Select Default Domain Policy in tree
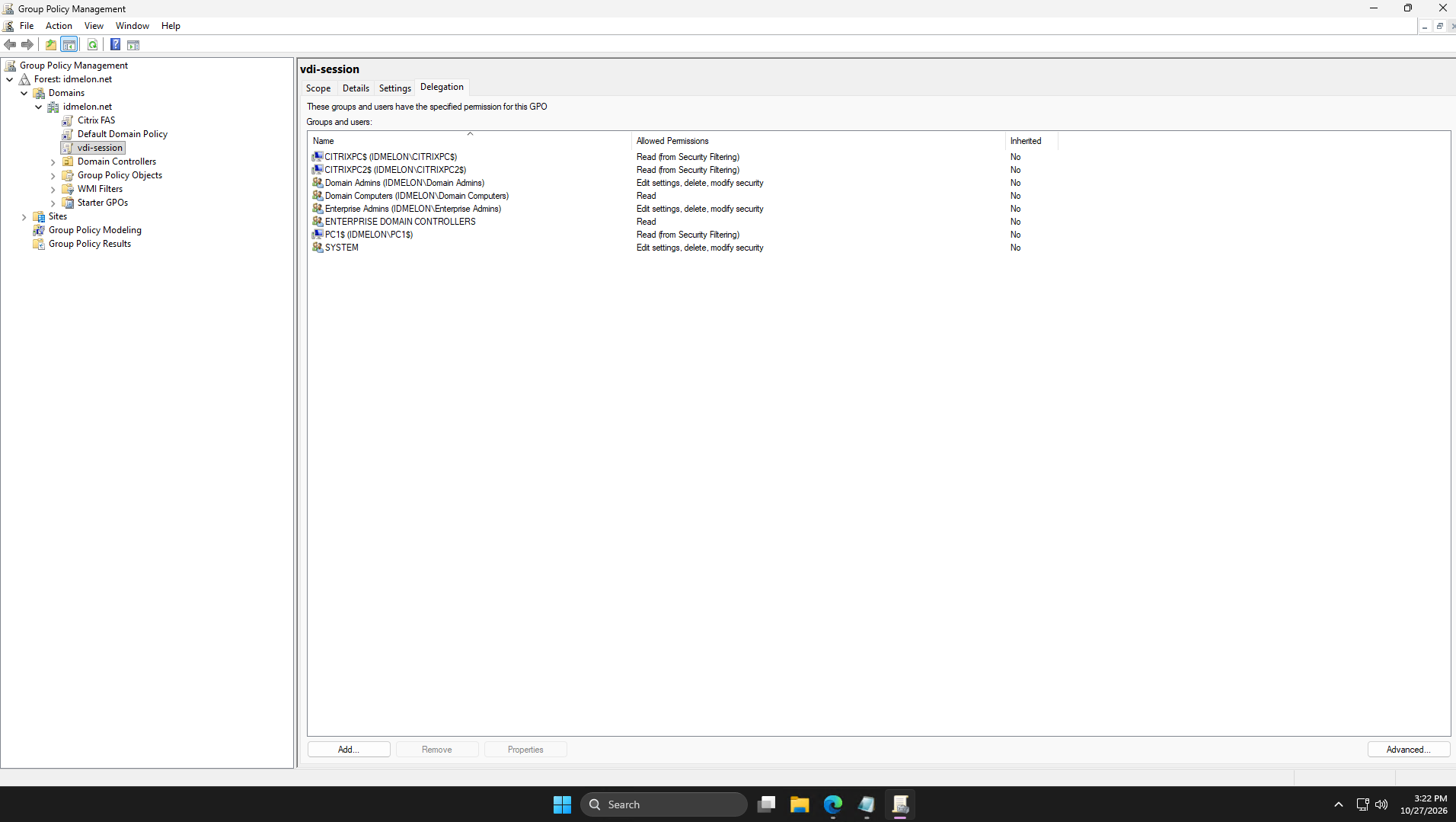This screenshot has width=1456, height=822. click(x=122, y=134)
